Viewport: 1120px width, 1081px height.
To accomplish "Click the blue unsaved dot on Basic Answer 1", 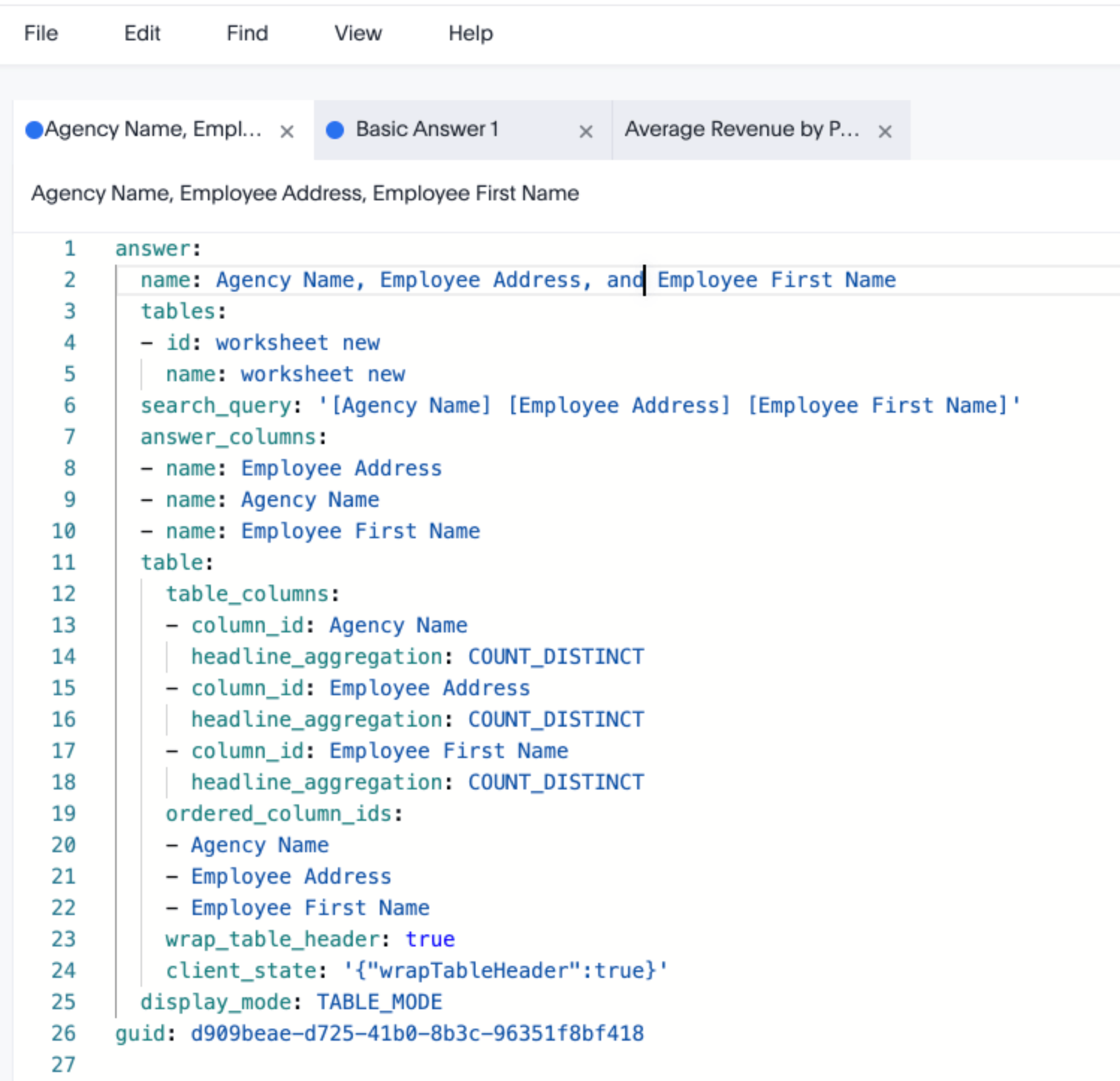I will click(335, 130).
